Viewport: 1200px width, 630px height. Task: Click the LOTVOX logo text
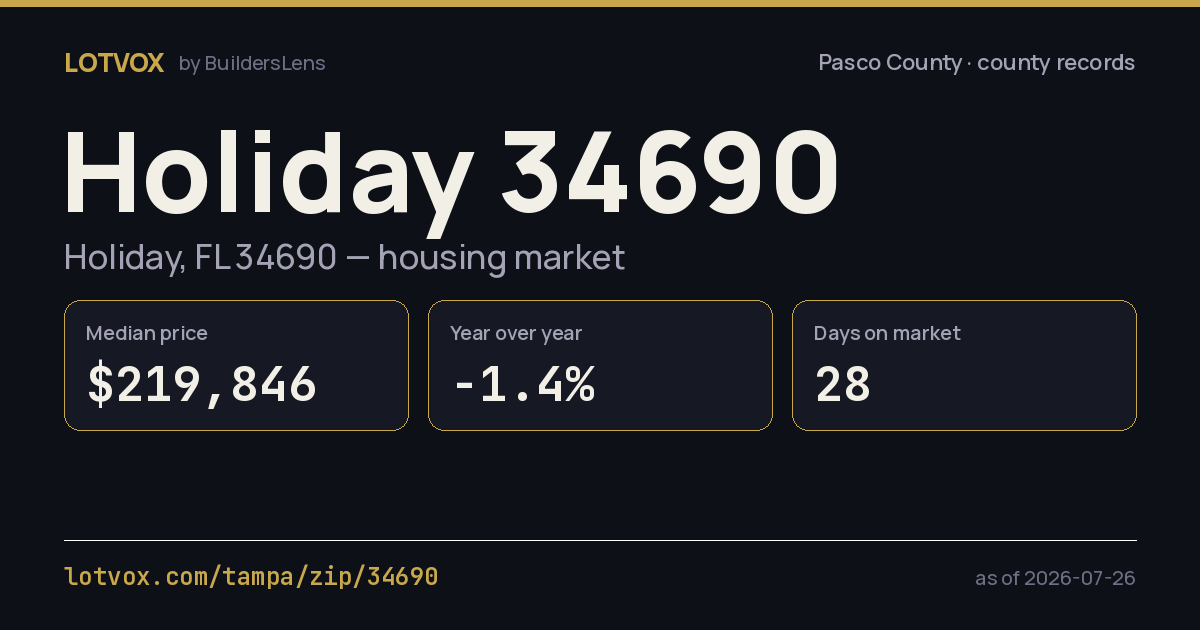pos(114,63)
